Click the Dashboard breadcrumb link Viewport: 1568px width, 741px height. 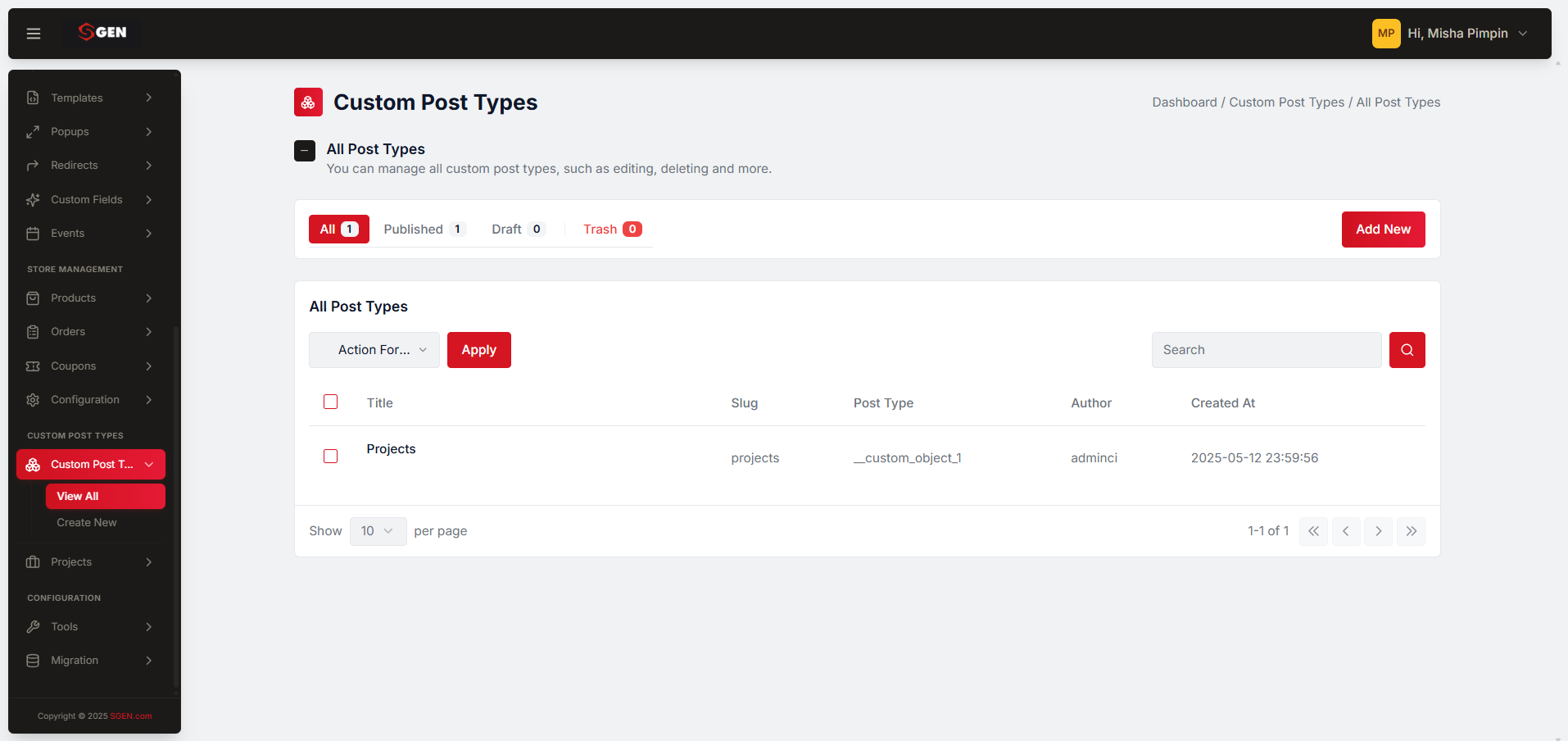1184,102
